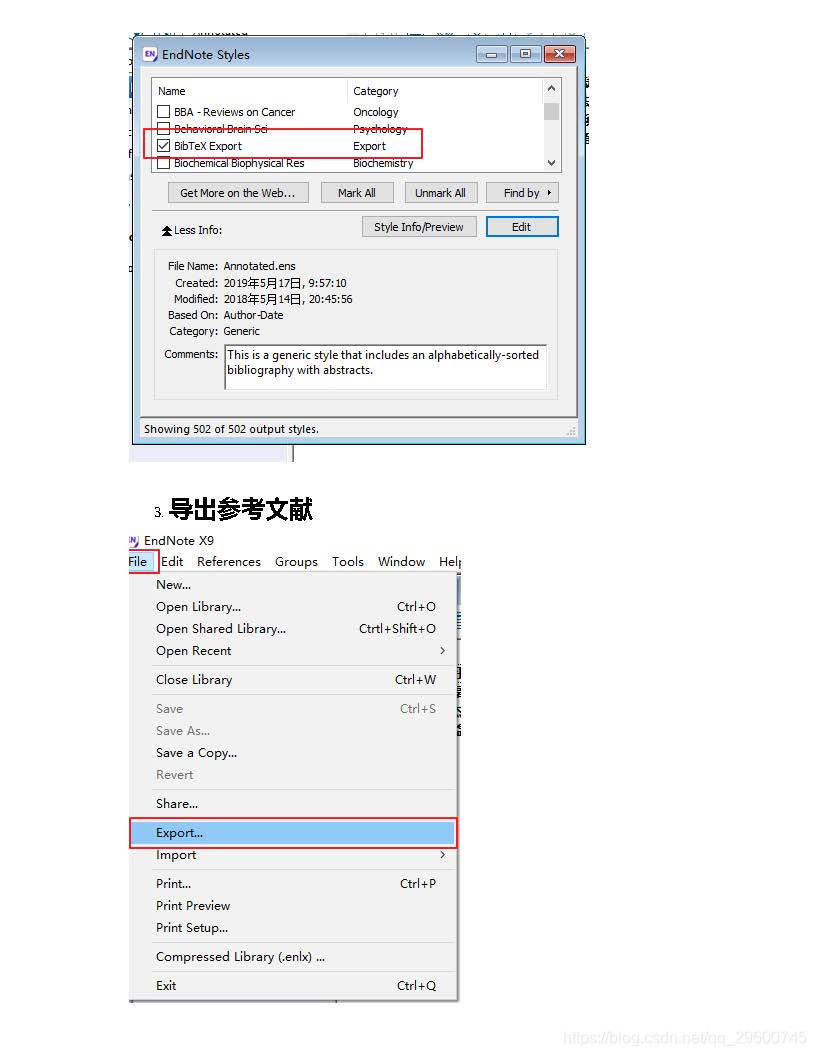Choose Print Setup... menu item
The height and width of the screenshot is (1056, 816).
click(x=294, y=928)
